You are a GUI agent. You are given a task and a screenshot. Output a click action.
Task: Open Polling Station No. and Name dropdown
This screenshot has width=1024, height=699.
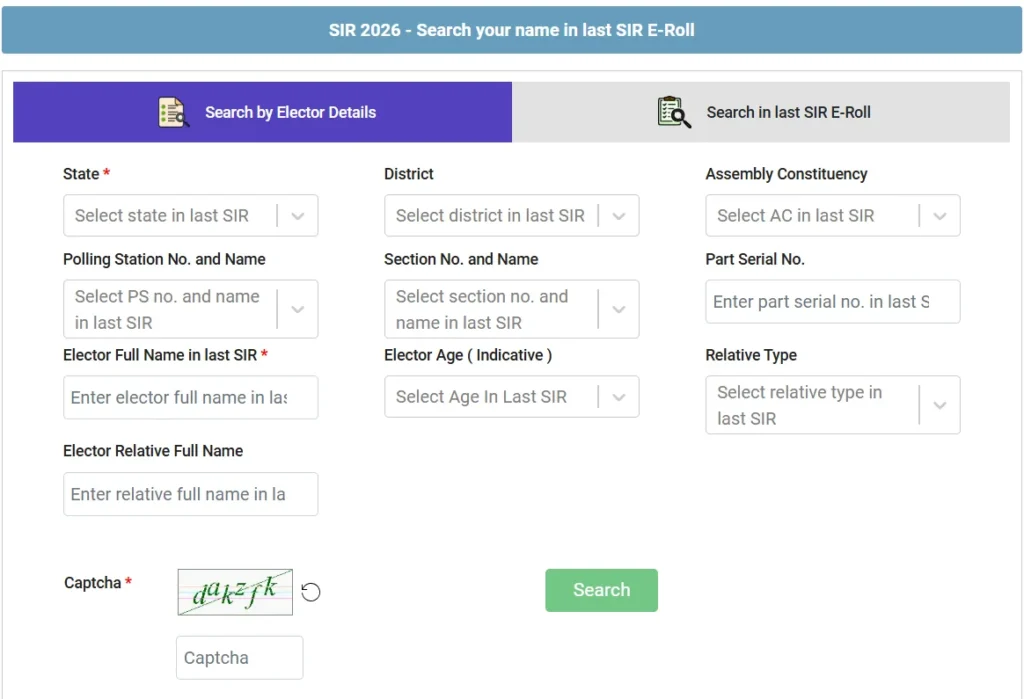pos(175,310)
